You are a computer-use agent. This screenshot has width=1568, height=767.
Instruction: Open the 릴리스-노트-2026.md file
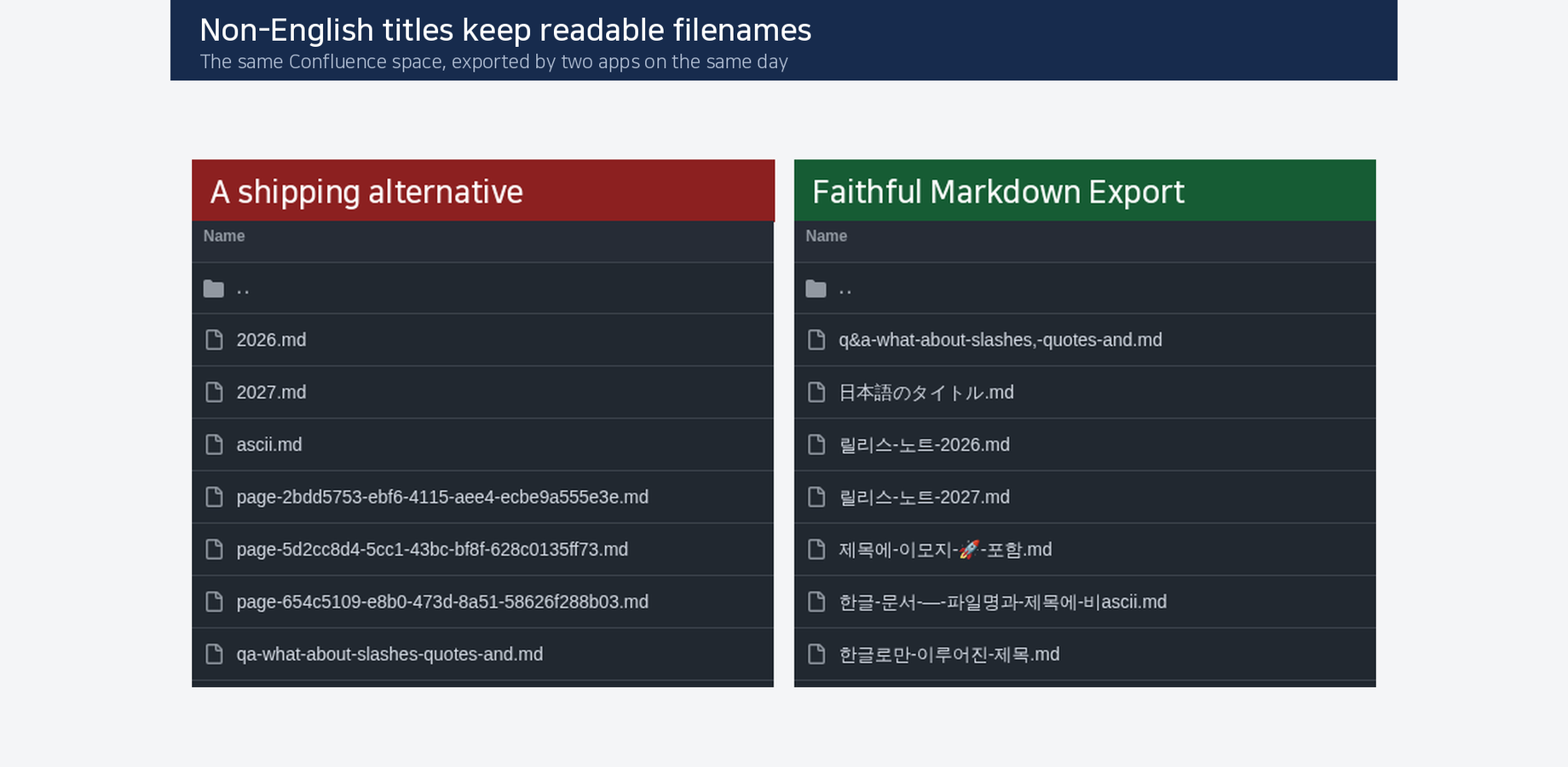(x=925, y=445)
